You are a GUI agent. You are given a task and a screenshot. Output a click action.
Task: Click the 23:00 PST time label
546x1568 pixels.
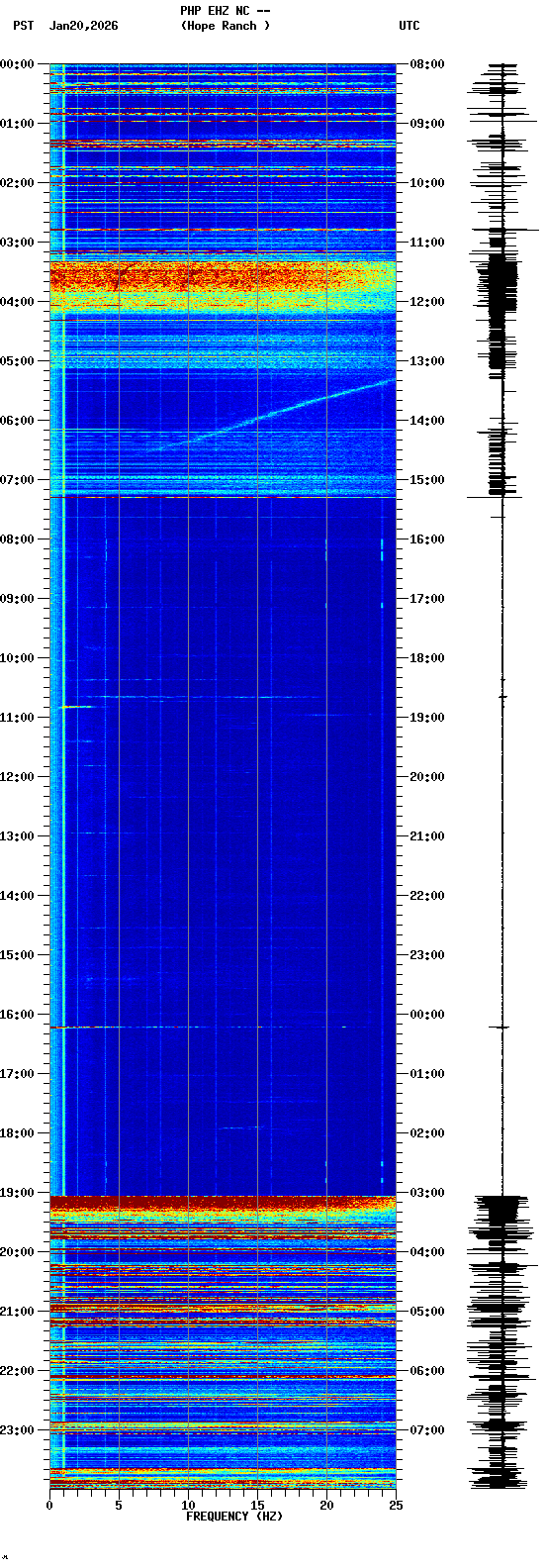17,1430
